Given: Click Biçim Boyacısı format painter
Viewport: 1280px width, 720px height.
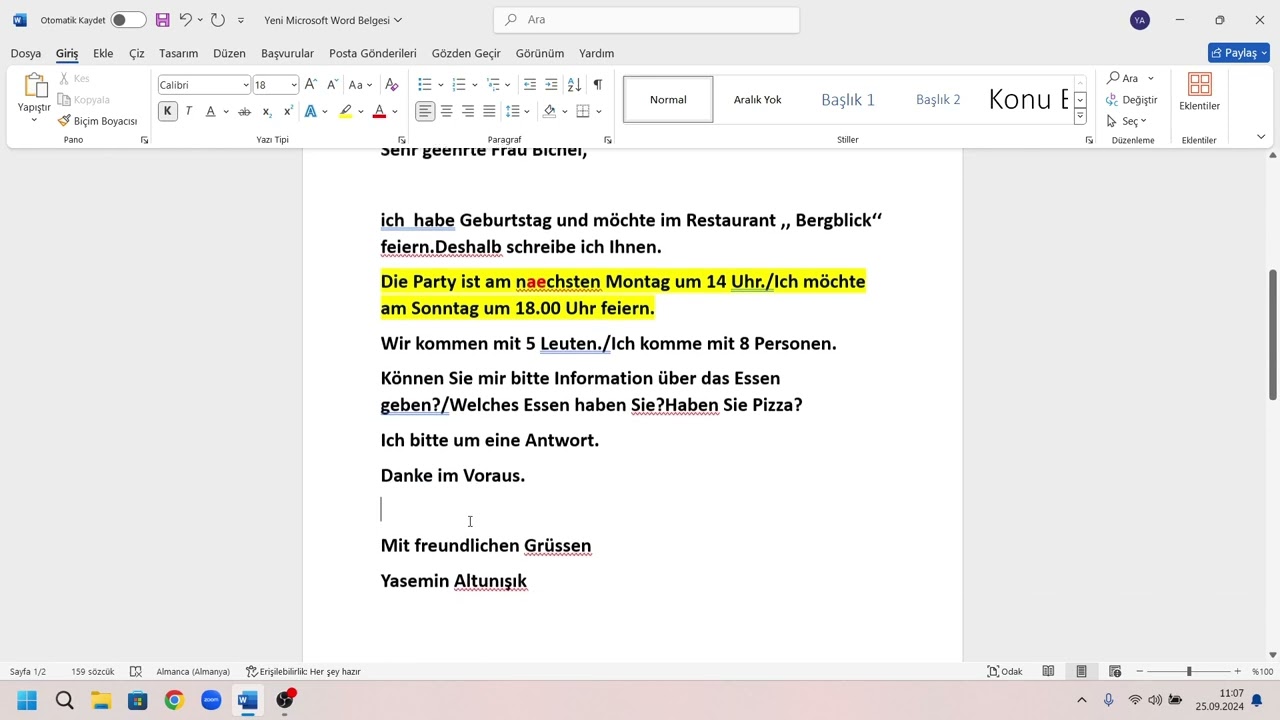Looking at the screenshot, I should (97, 121).
